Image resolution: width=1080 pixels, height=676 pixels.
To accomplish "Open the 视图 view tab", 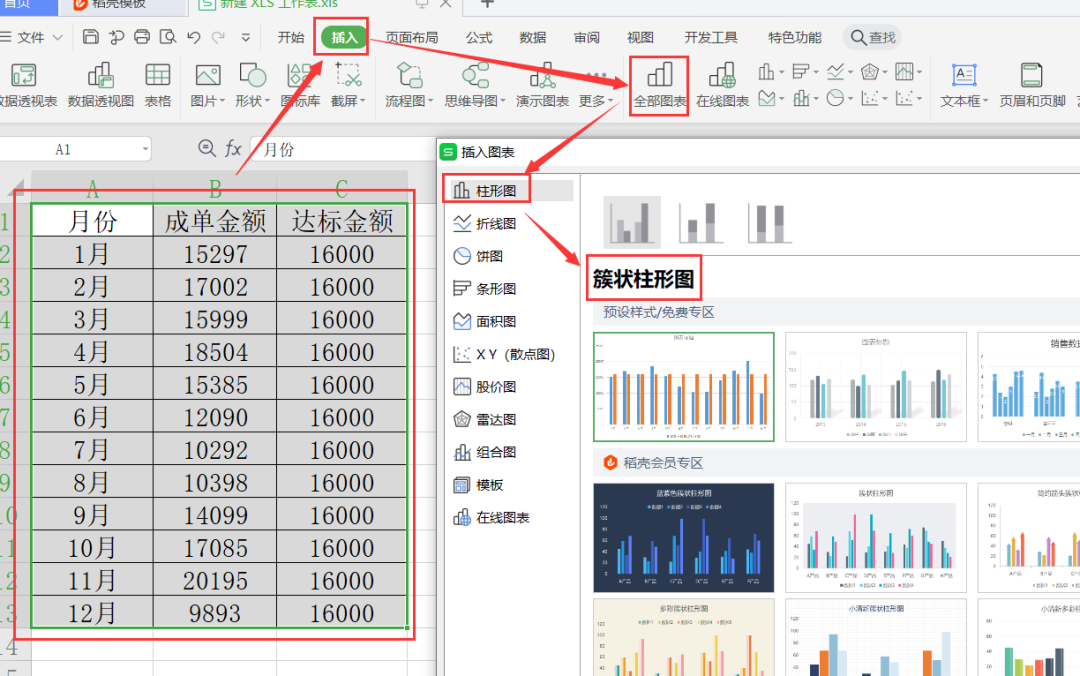I will pos(640,37).
